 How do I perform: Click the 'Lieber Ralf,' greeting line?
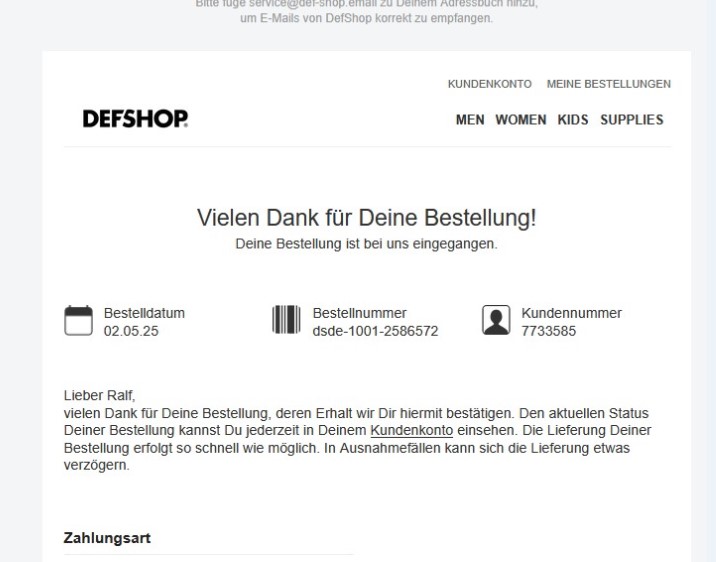[99, 395]
